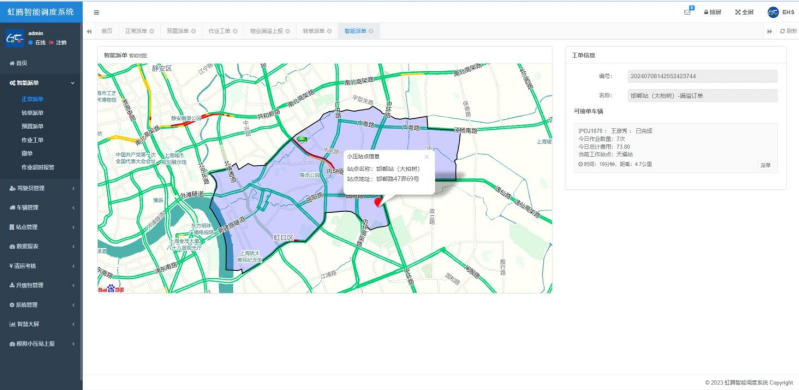
Task: Expand the 站点管理 sidebar menu
Action: point(41,227)
